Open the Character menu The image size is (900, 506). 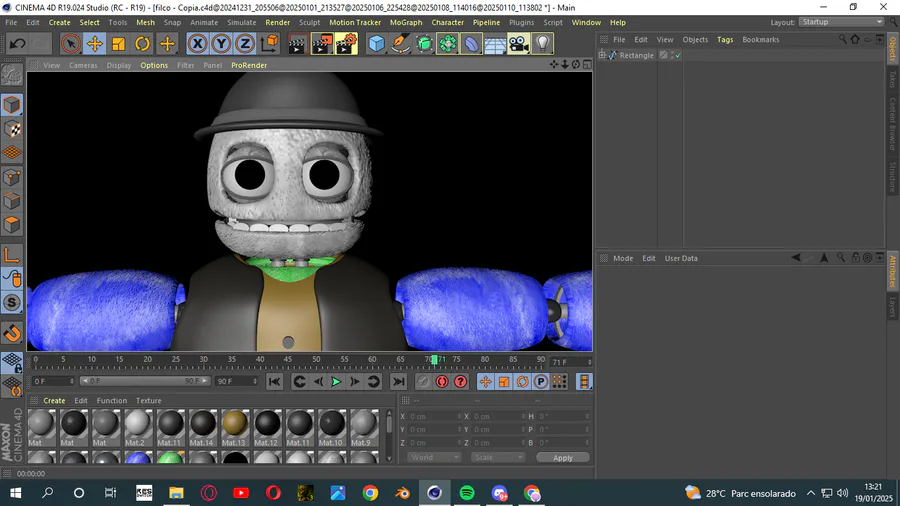pos(448,22)
